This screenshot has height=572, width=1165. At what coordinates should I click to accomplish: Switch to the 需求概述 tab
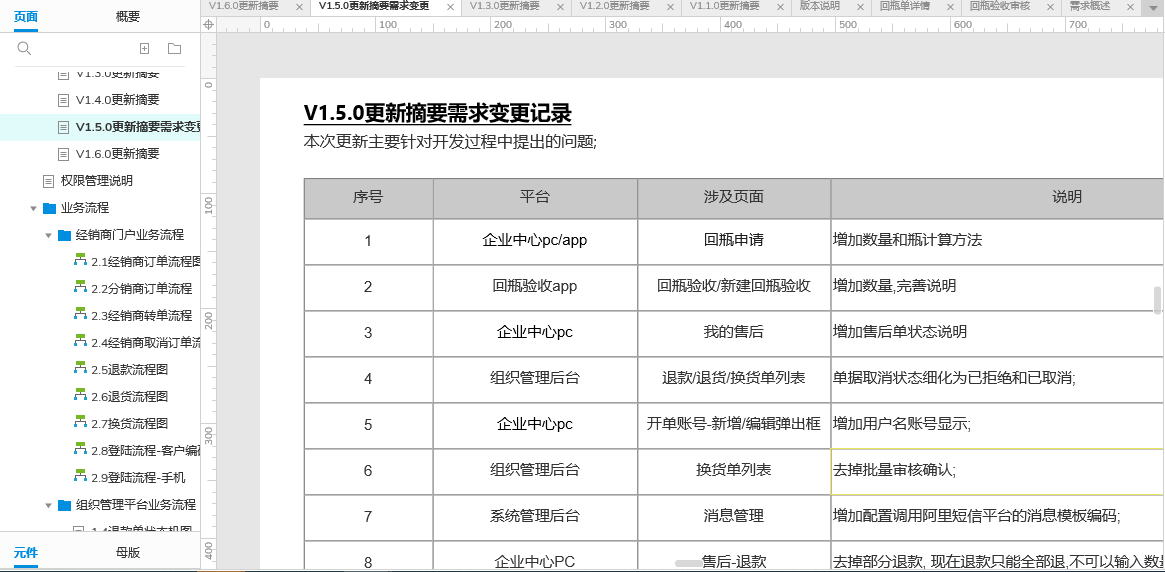tap(1090, 6)
